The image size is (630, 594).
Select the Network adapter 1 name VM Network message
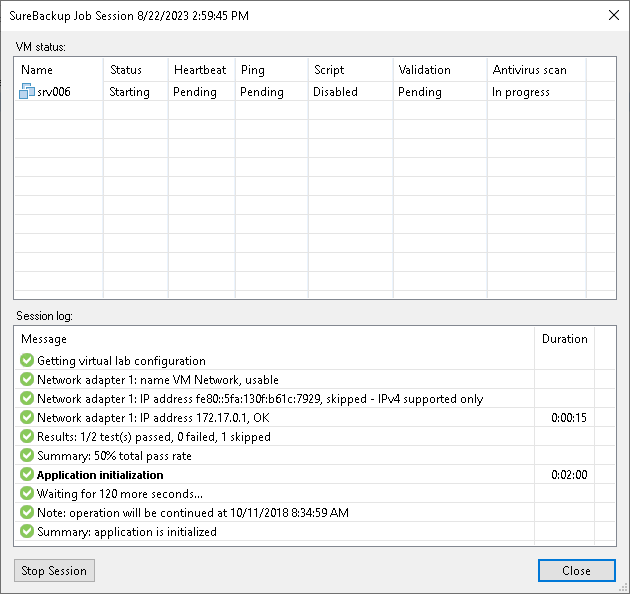(x=158, y=379)
